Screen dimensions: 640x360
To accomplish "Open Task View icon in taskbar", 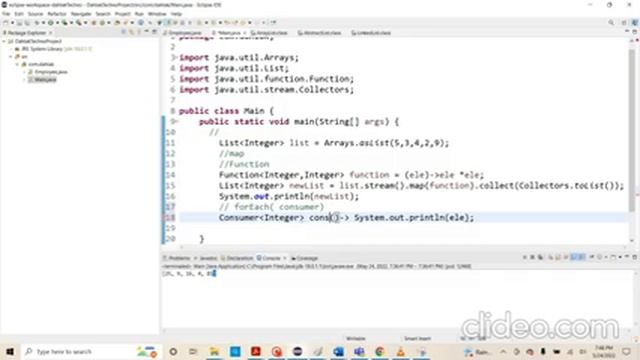I will [x=193, y=351].
